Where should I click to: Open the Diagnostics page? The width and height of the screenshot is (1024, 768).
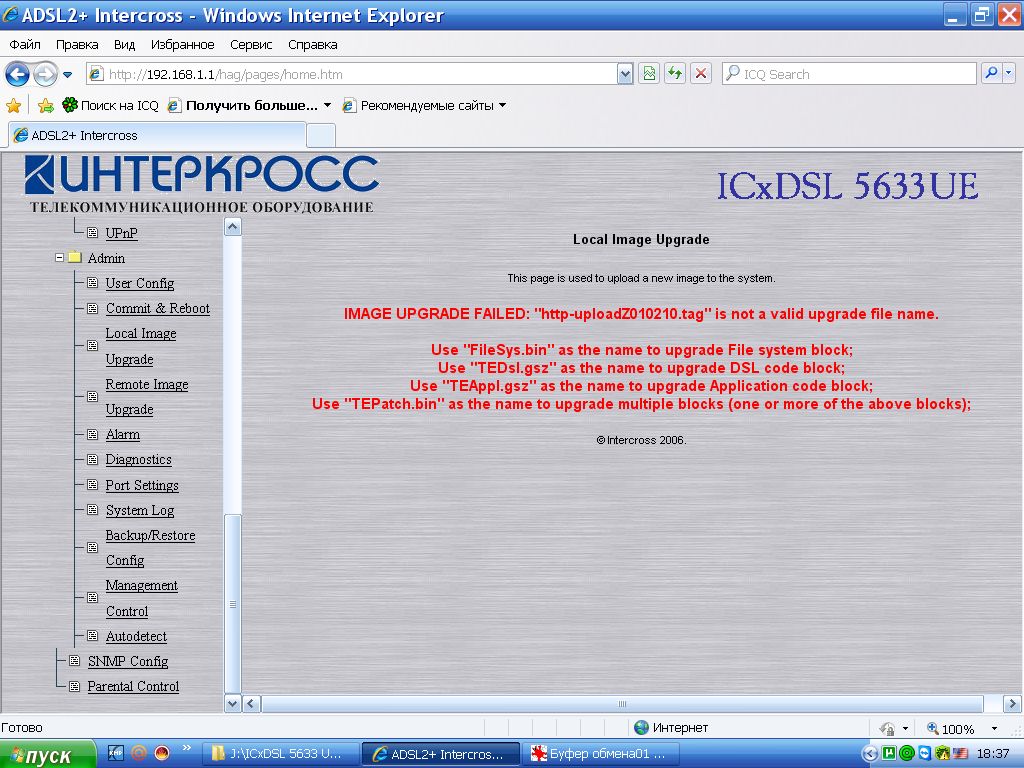coord(138,460)
